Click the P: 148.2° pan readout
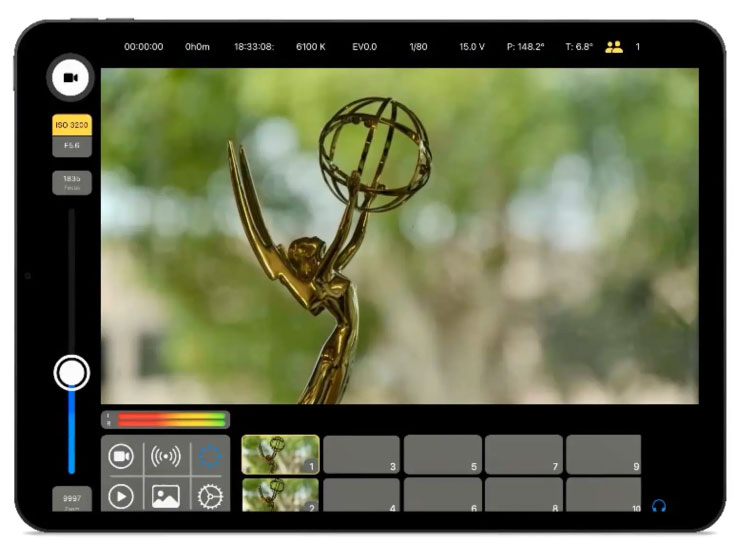737x553 pixels. [x=525, y=47]
